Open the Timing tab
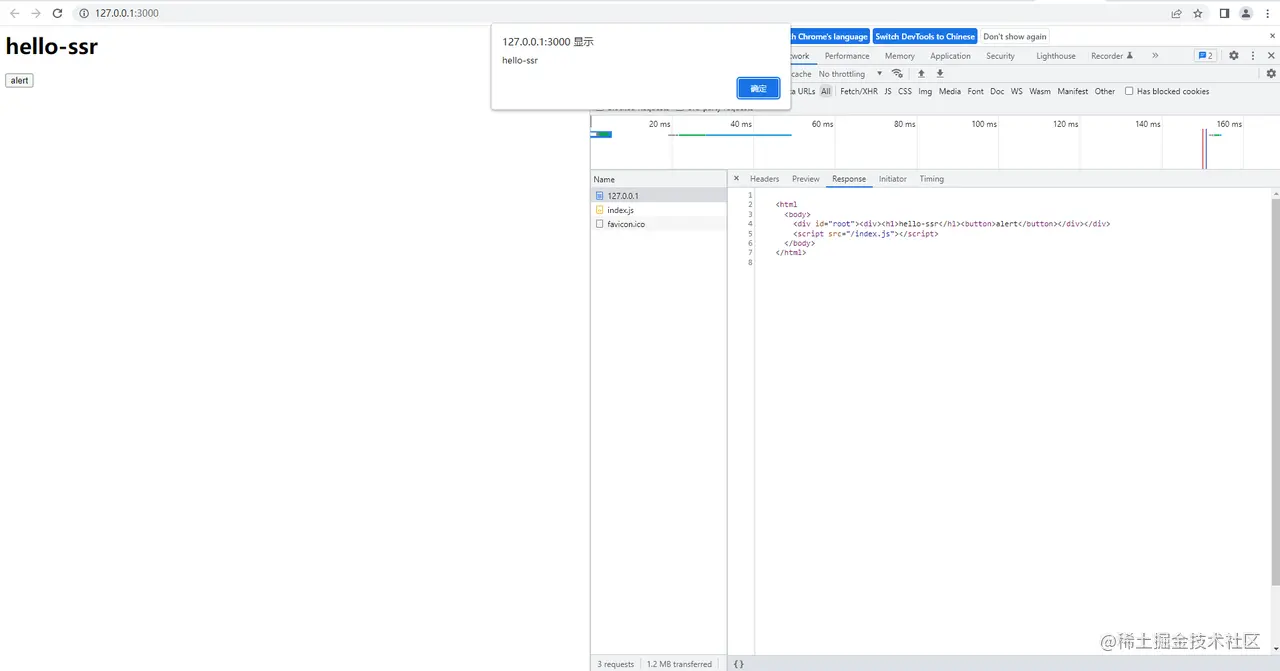This screenshot has height=671, width=1280. (932, 179)
